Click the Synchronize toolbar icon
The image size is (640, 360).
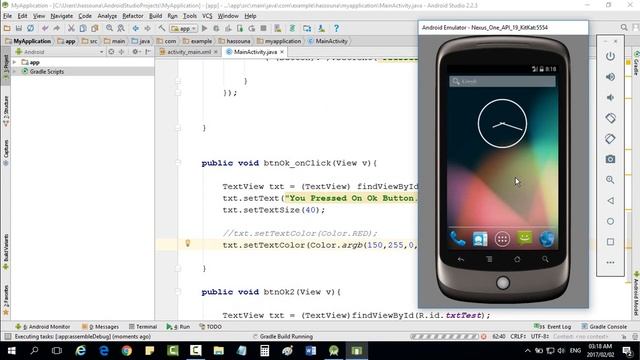click(31, 28)
